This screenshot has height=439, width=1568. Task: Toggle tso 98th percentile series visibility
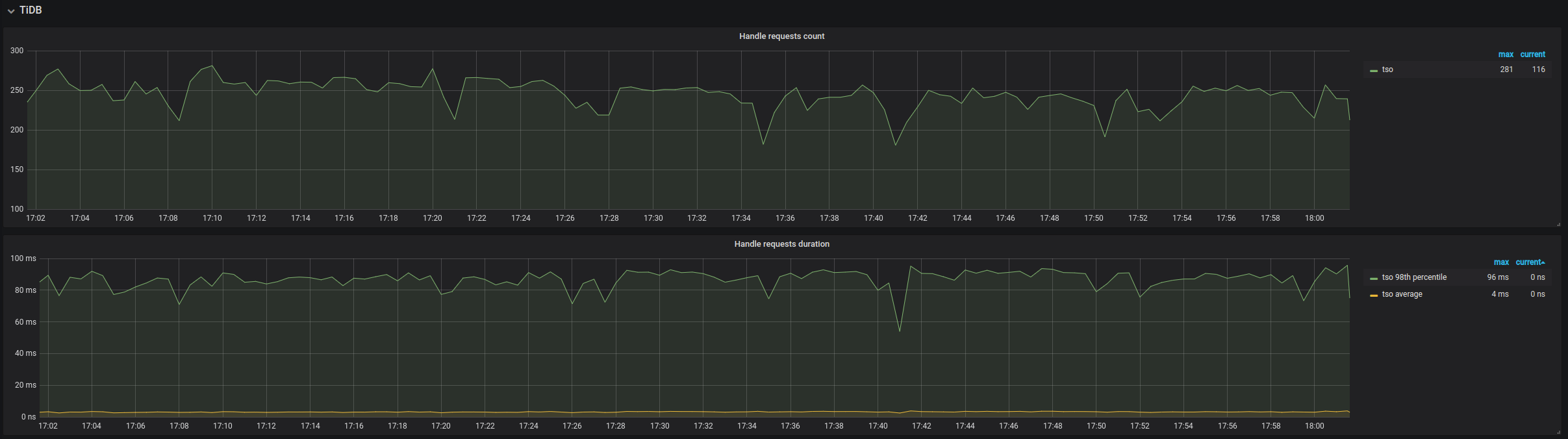tap(1414, 277)
